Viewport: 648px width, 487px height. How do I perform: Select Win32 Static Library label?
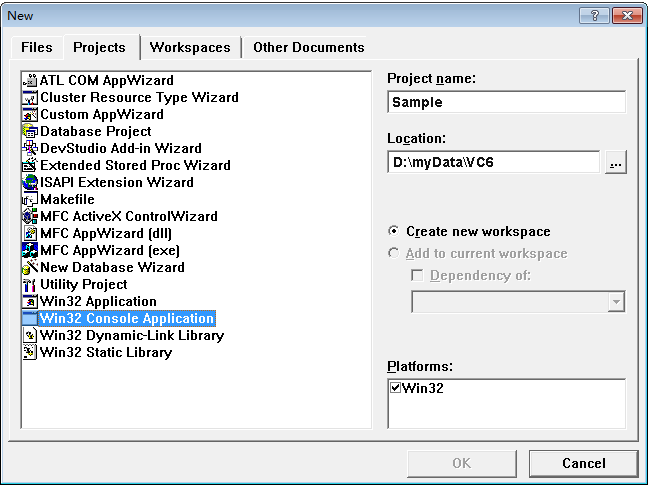[106, 352]
